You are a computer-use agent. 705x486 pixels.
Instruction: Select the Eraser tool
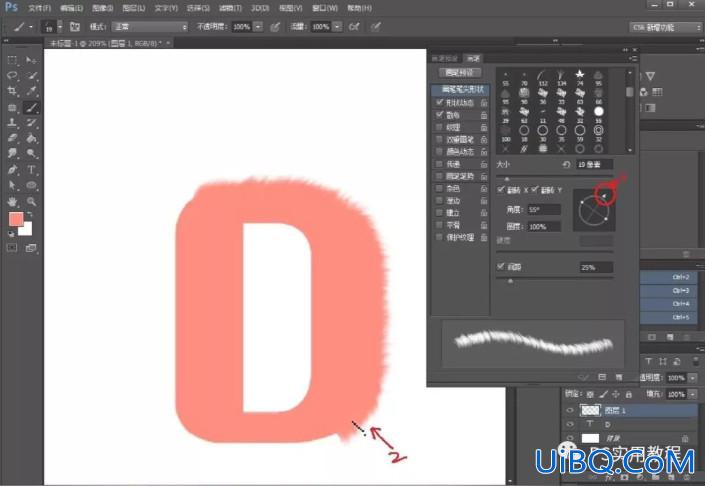click(x=12, y=138)
